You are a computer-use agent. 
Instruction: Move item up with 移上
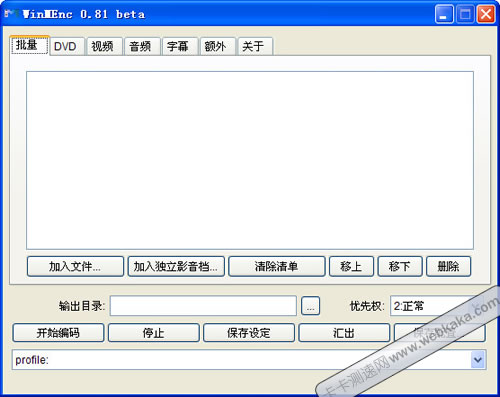click(351, 266)
